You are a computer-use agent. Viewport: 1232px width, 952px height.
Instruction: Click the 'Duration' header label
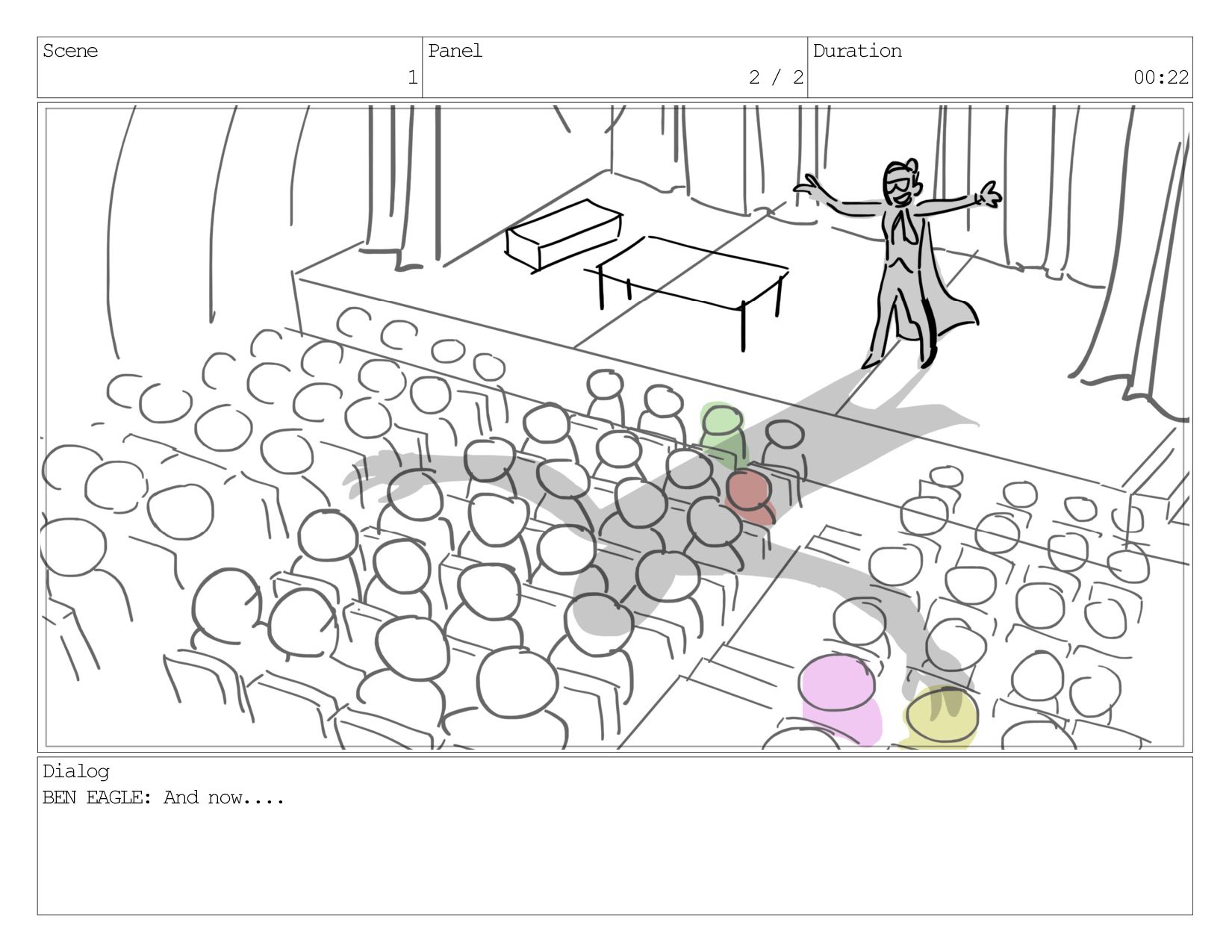tap(857, 51)
